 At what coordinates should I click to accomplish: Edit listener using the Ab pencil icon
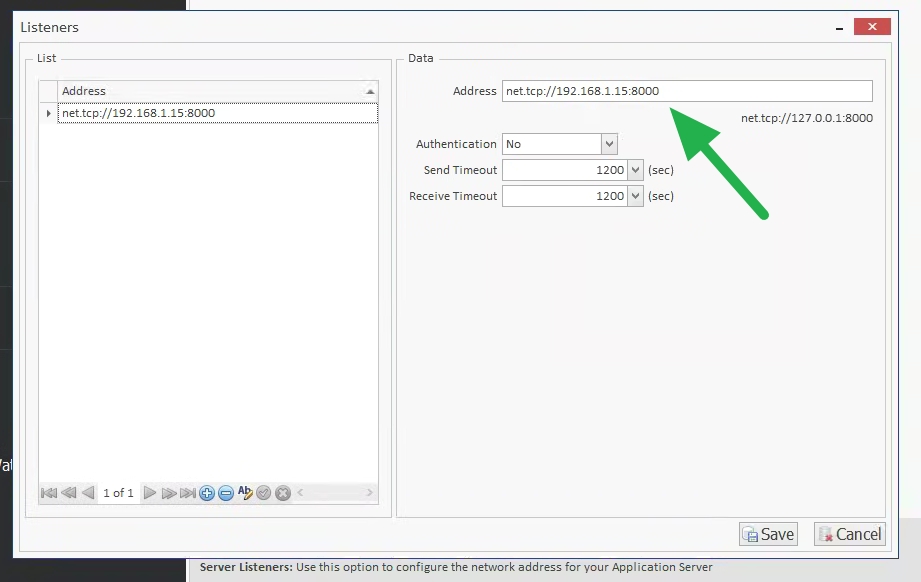tap(245, 492)
